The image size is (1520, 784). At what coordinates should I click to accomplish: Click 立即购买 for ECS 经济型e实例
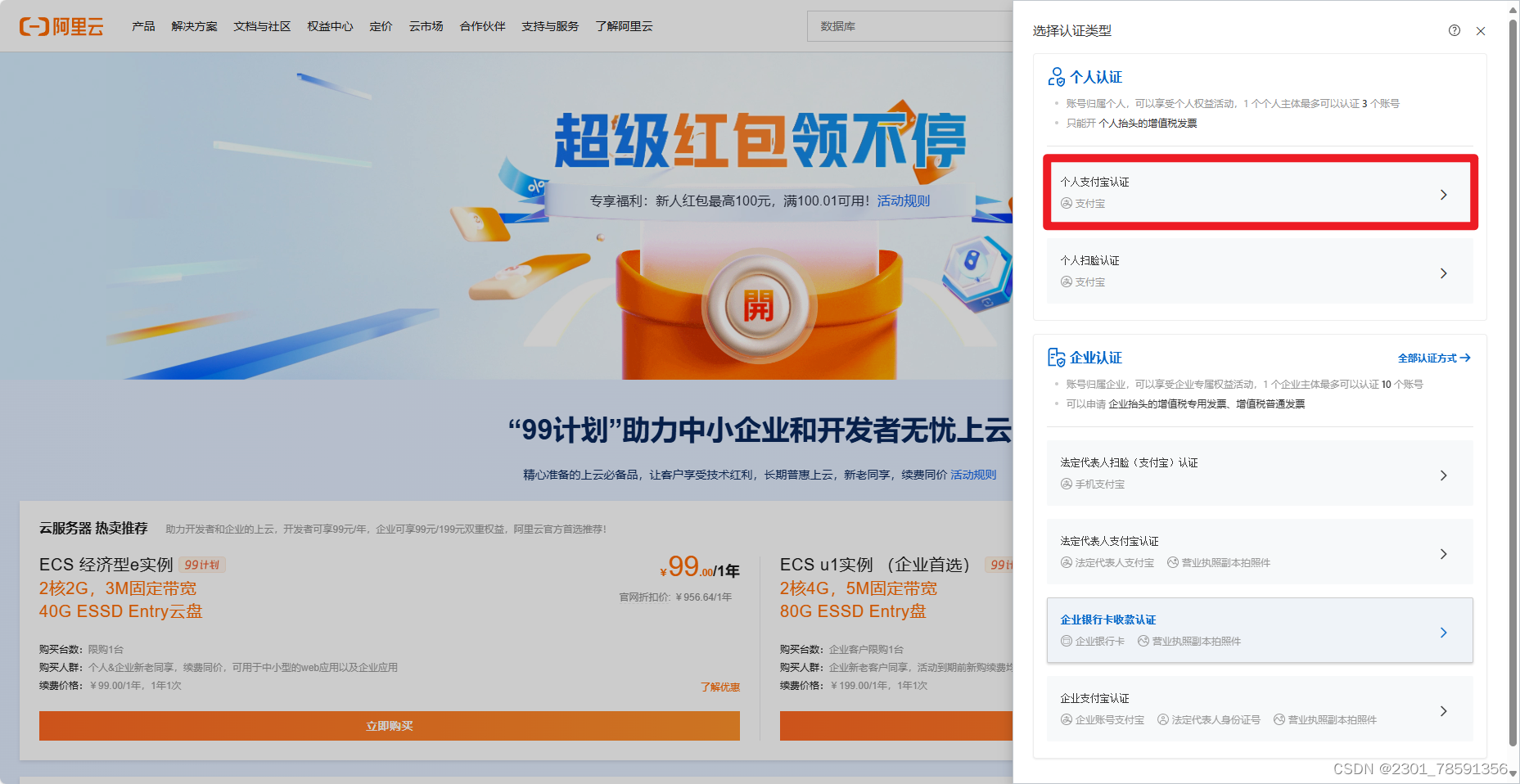coord(390,726)
